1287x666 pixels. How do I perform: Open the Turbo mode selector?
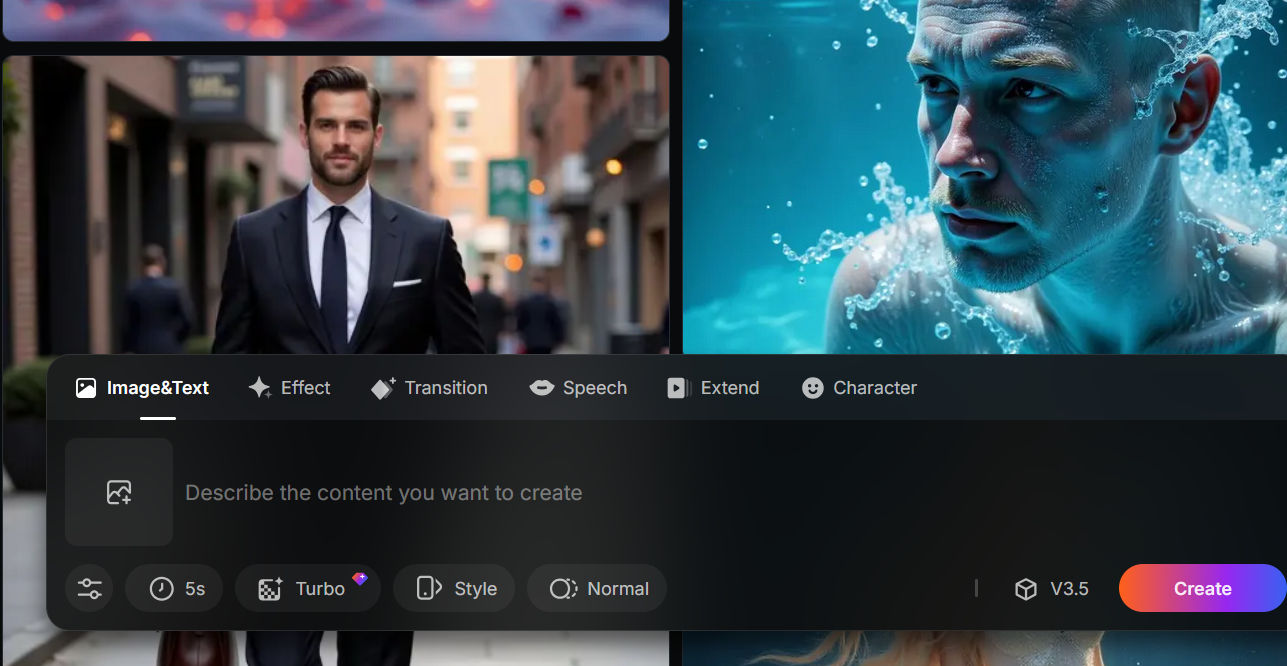point(308,588)
